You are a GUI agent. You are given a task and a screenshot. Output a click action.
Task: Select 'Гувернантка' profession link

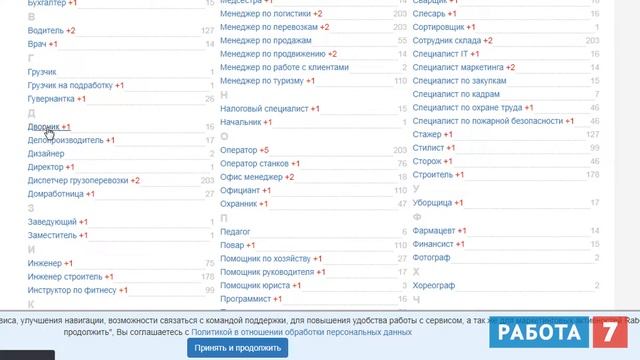(51, 99)
